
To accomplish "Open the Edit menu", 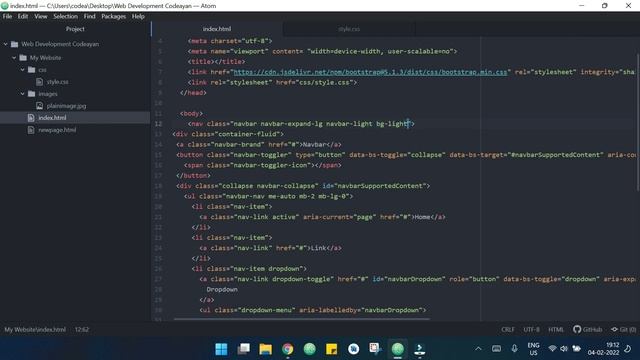I will click(x=23, y=16).
